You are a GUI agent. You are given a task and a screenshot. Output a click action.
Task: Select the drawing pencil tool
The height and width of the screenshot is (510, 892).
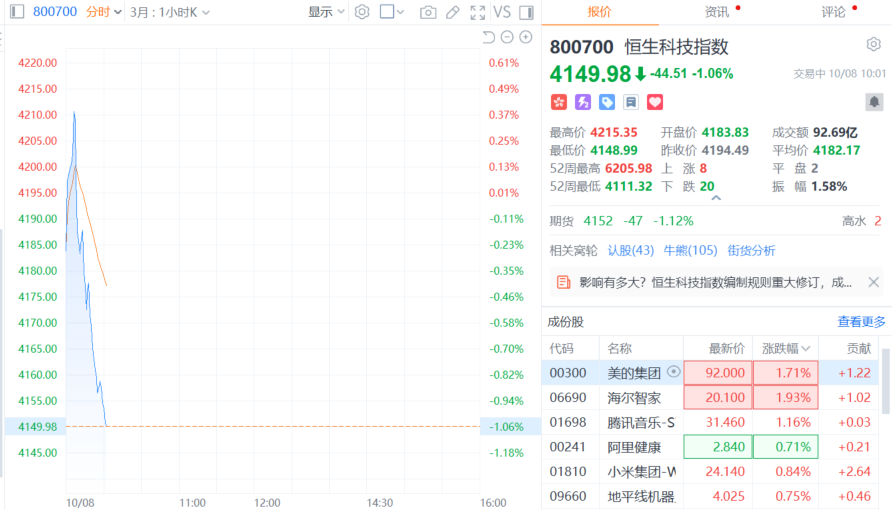452,12
